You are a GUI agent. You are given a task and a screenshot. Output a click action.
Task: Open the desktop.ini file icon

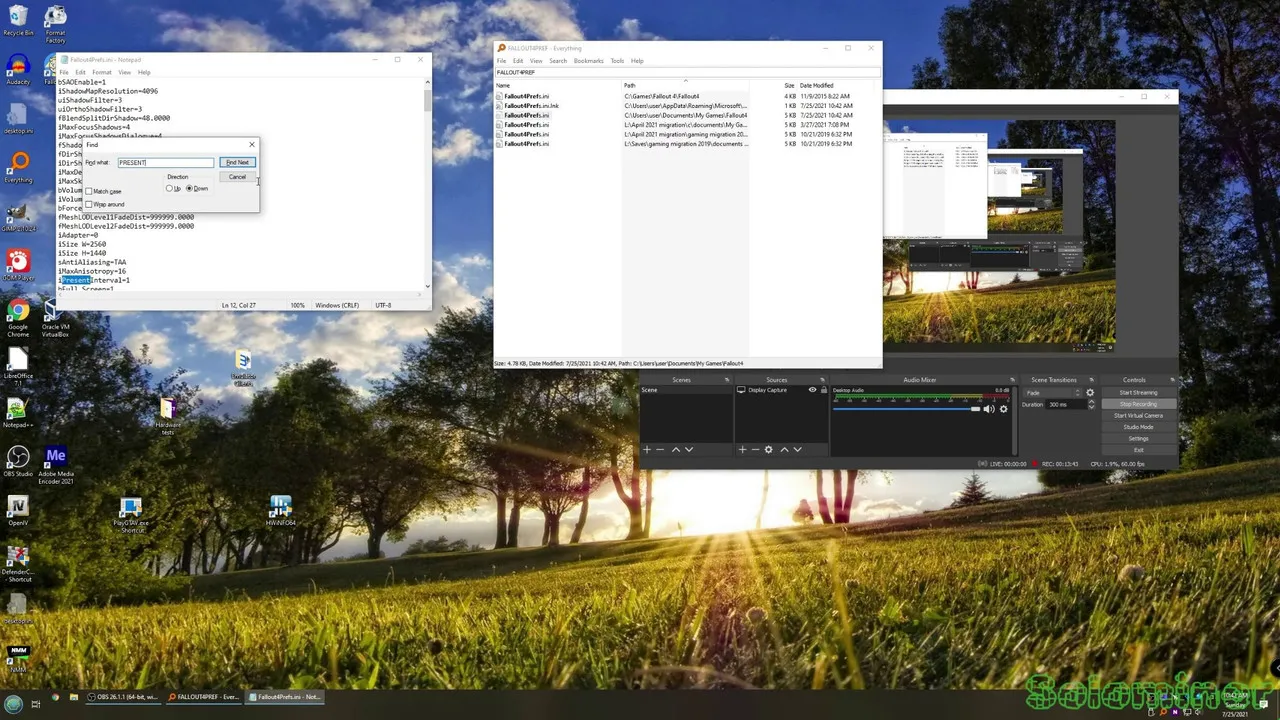(x=18, y=118)
